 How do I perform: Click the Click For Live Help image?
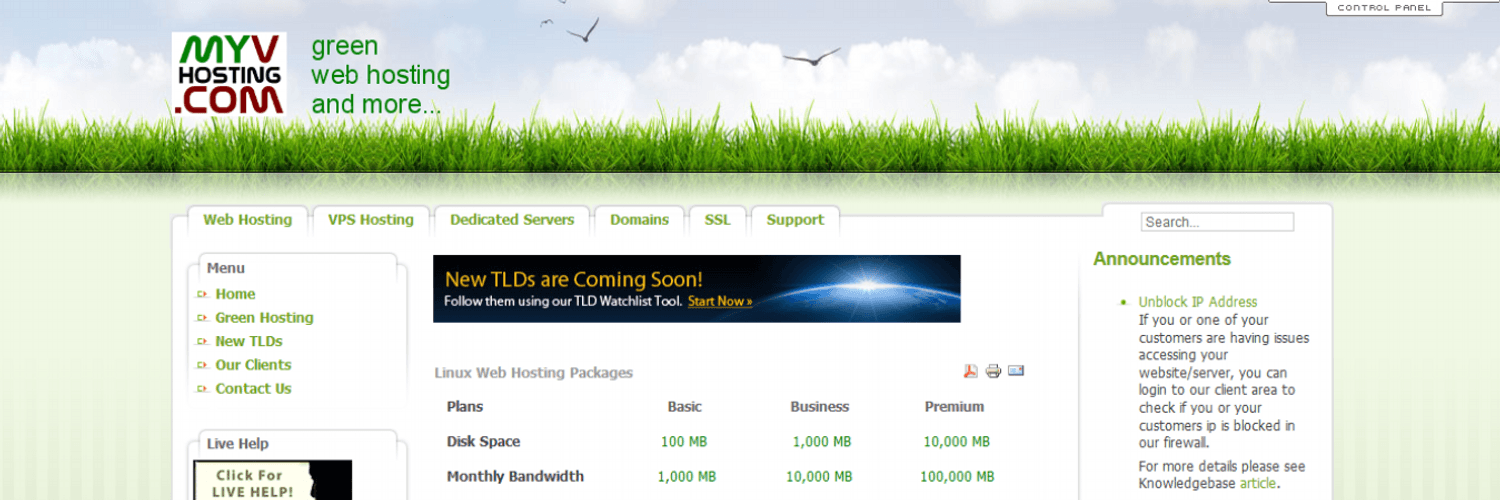[273, 480]
